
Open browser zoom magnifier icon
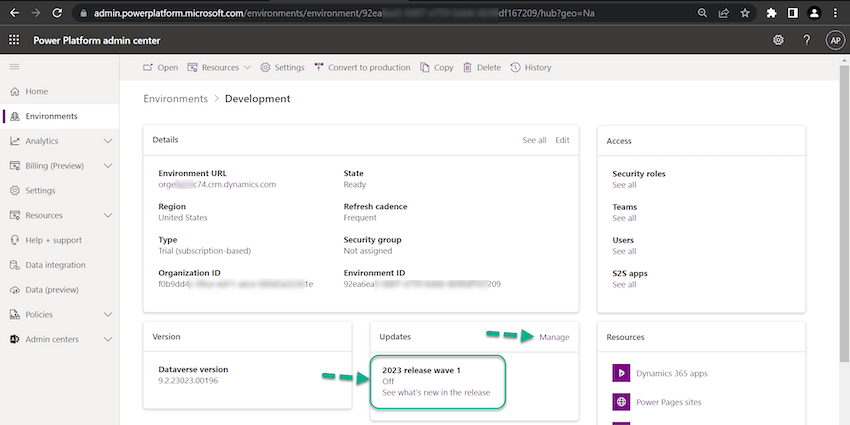tap(702, 13)
